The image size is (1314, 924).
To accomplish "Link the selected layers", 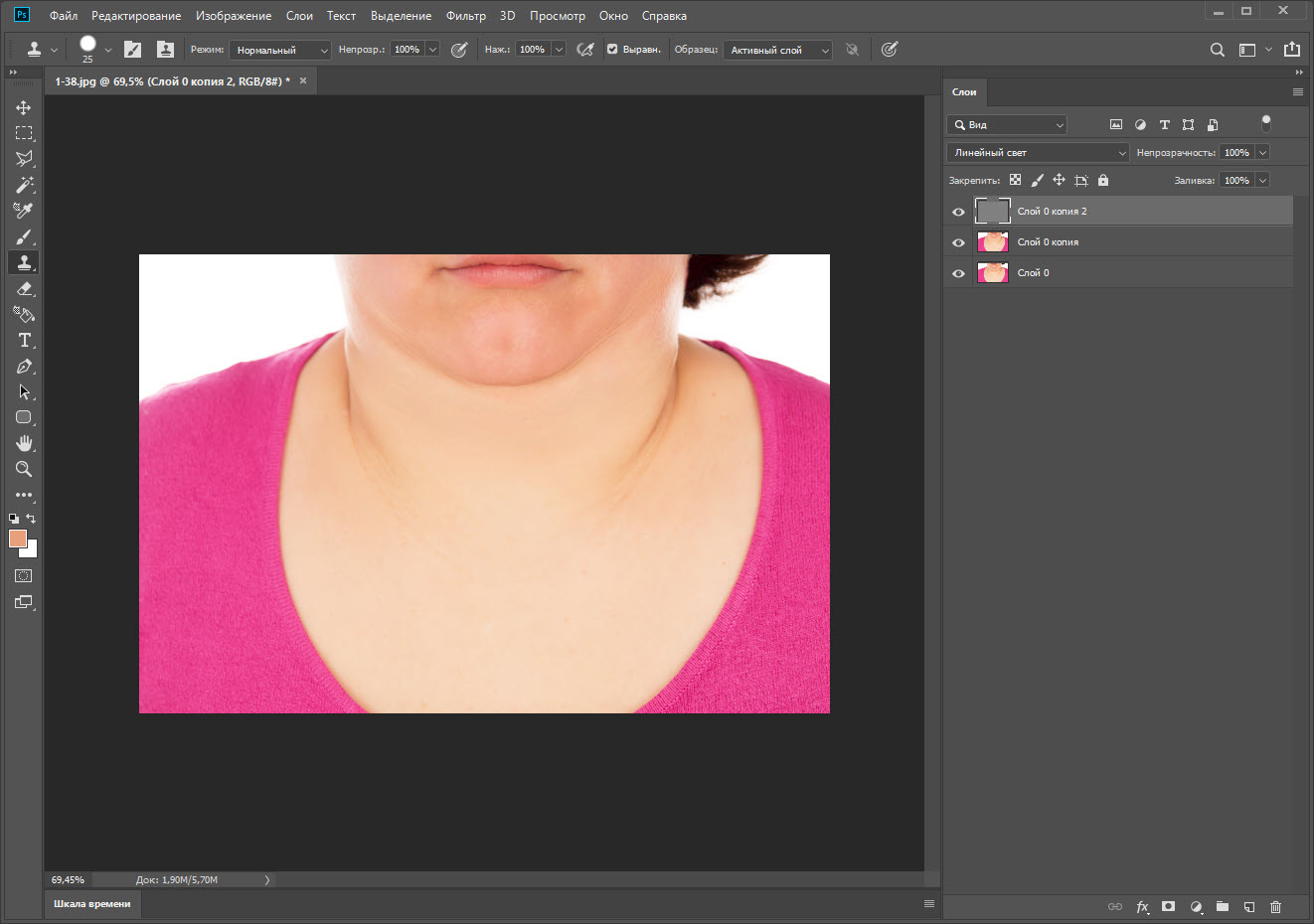I will tap(1115, 907).
